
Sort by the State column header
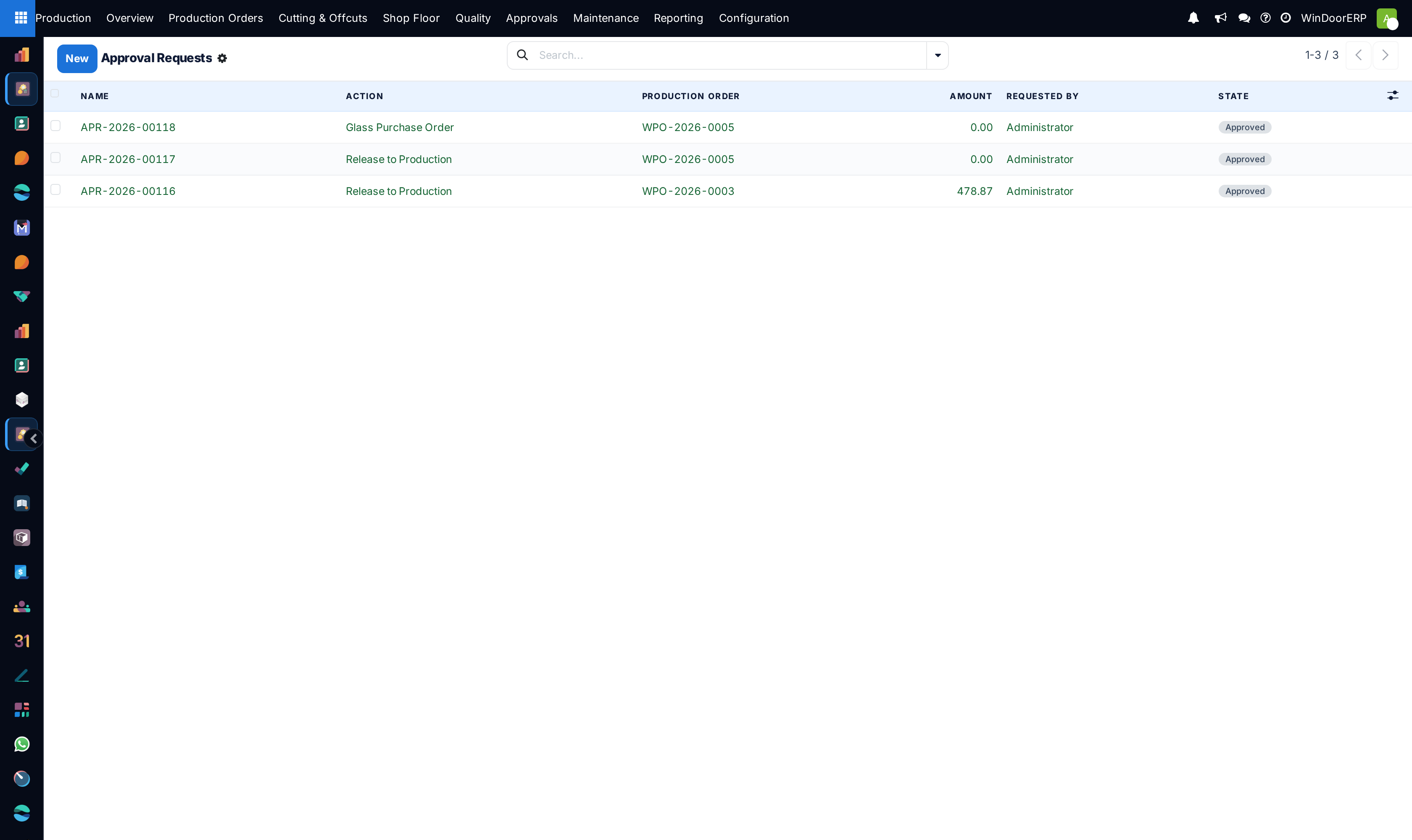pyautogui.click(x=1233, y=96)
